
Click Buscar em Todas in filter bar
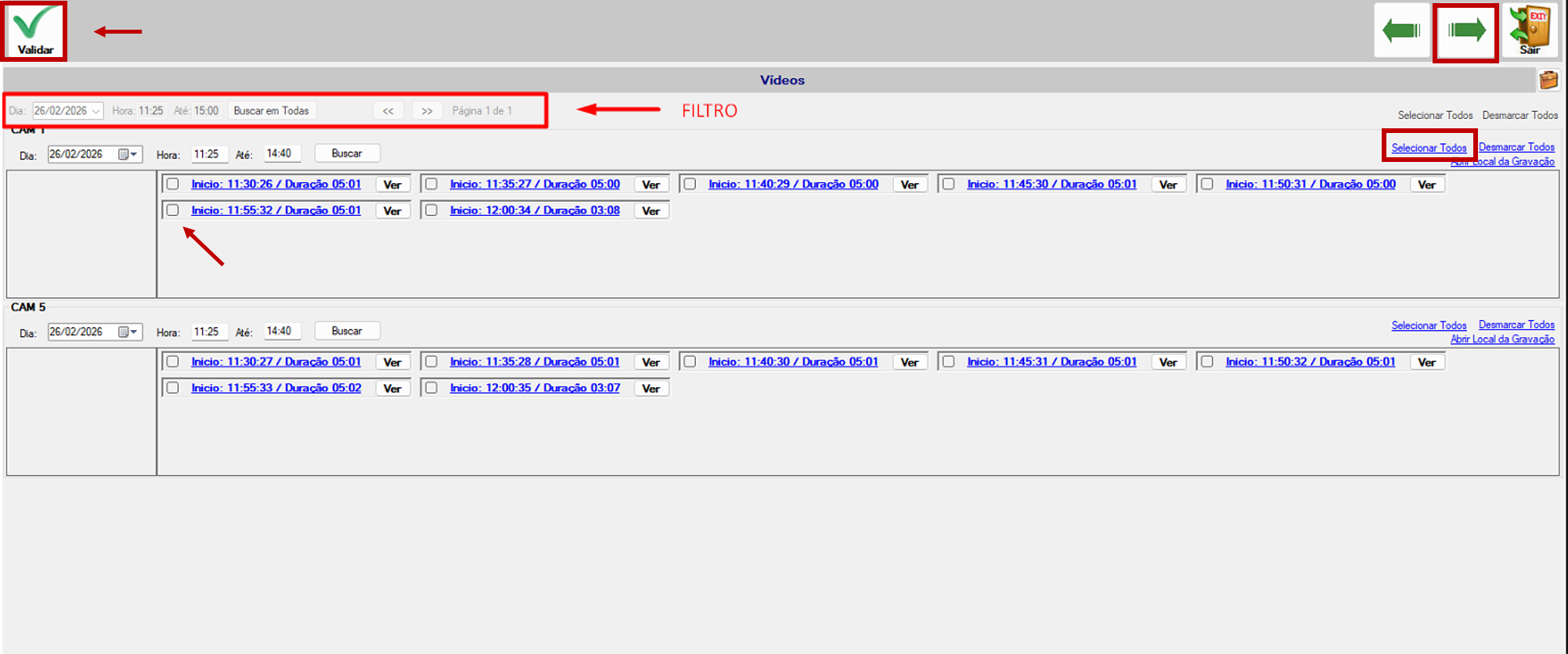[271, 110]
